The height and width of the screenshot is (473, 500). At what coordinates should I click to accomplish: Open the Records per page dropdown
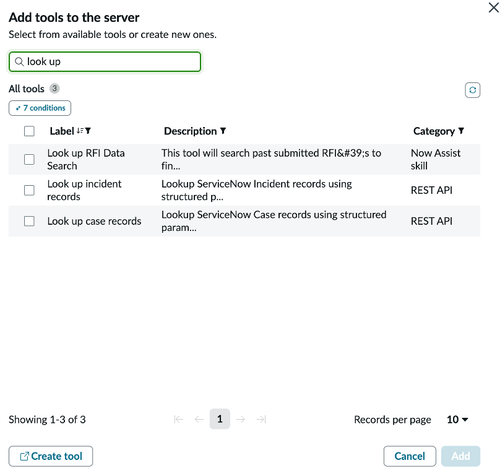point(457,419)
